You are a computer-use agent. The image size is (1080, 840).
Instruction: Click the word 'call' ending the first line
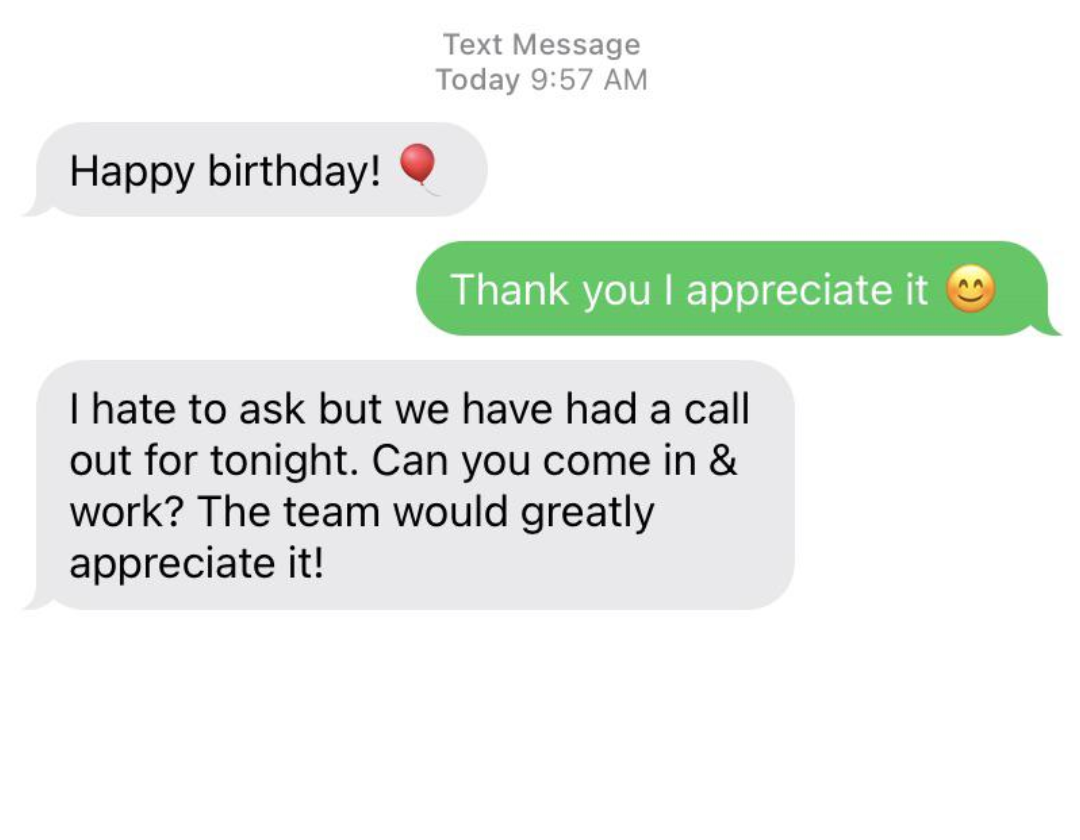click(716, 409)
